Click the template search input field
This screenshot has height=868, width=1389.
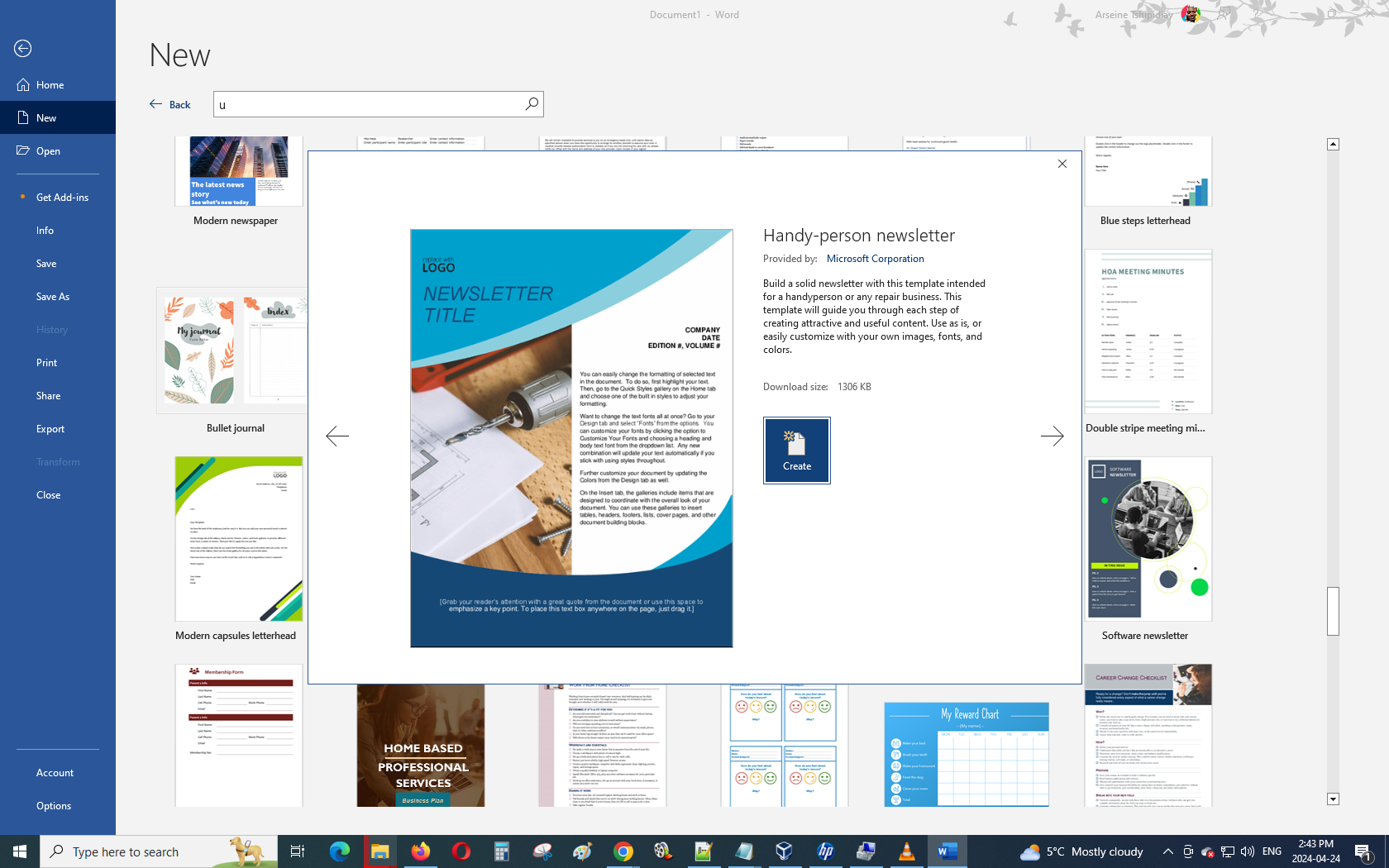[x=368, y=104]
